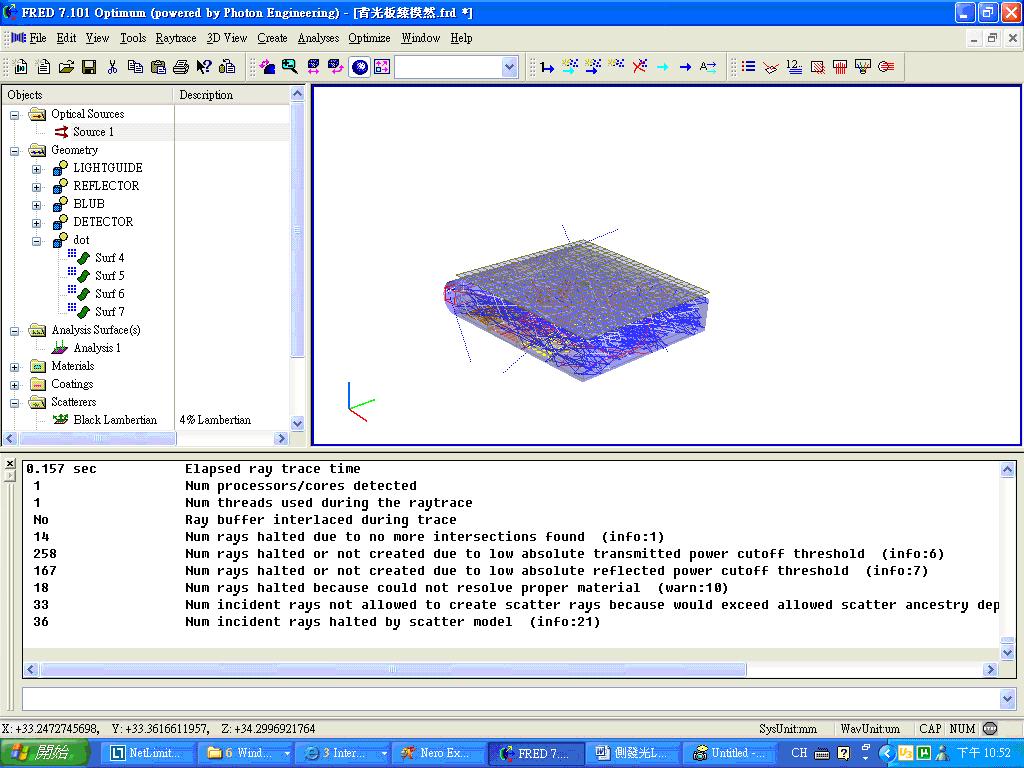1024x768 pixels.
Task: Click the command input field below output
Action: point(510,699)
